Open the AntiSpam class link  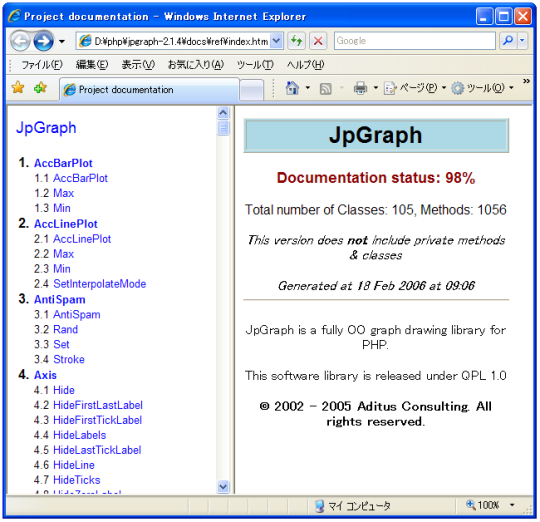(60, 300)
